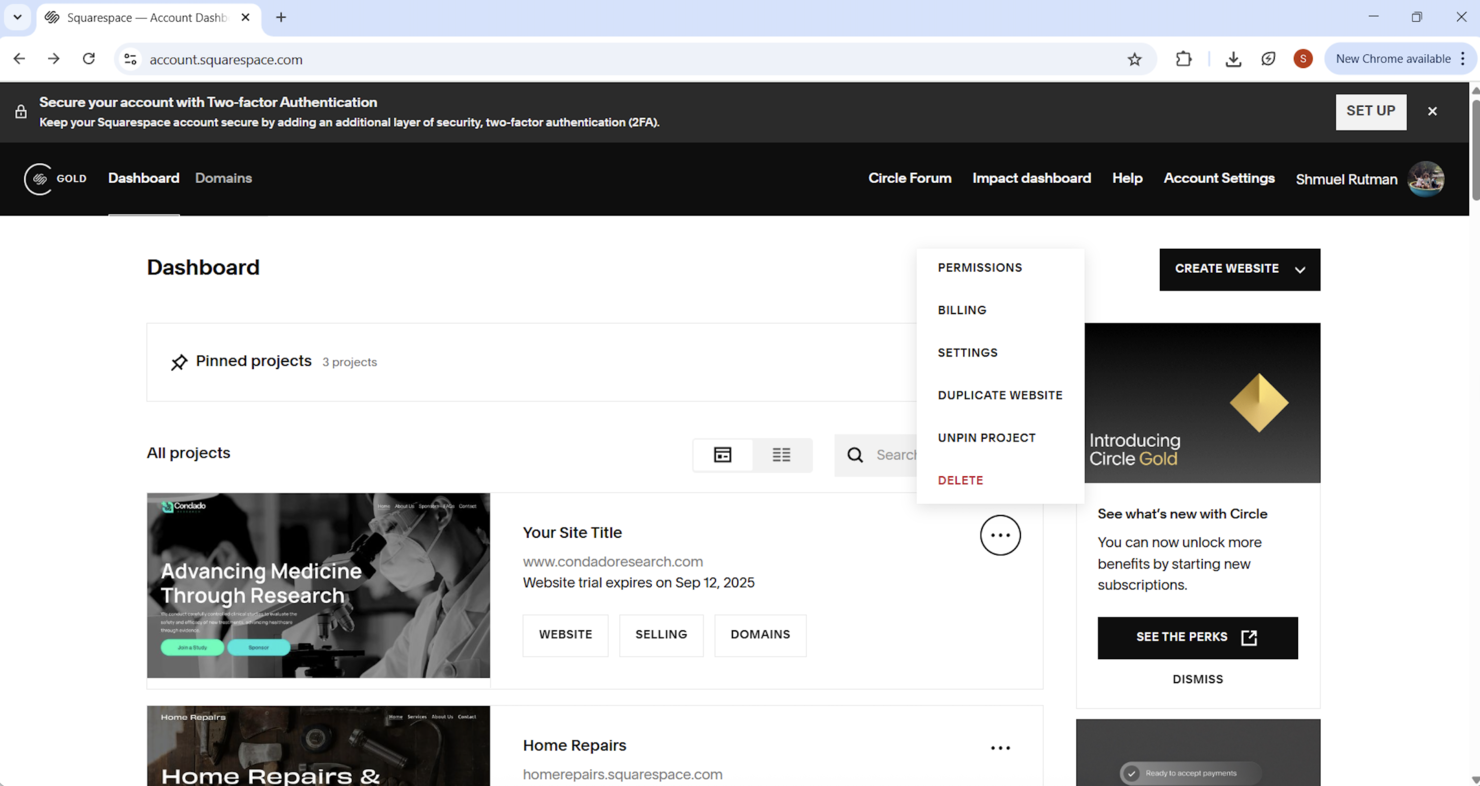Open the Circle Forum link

pos(910,178)
